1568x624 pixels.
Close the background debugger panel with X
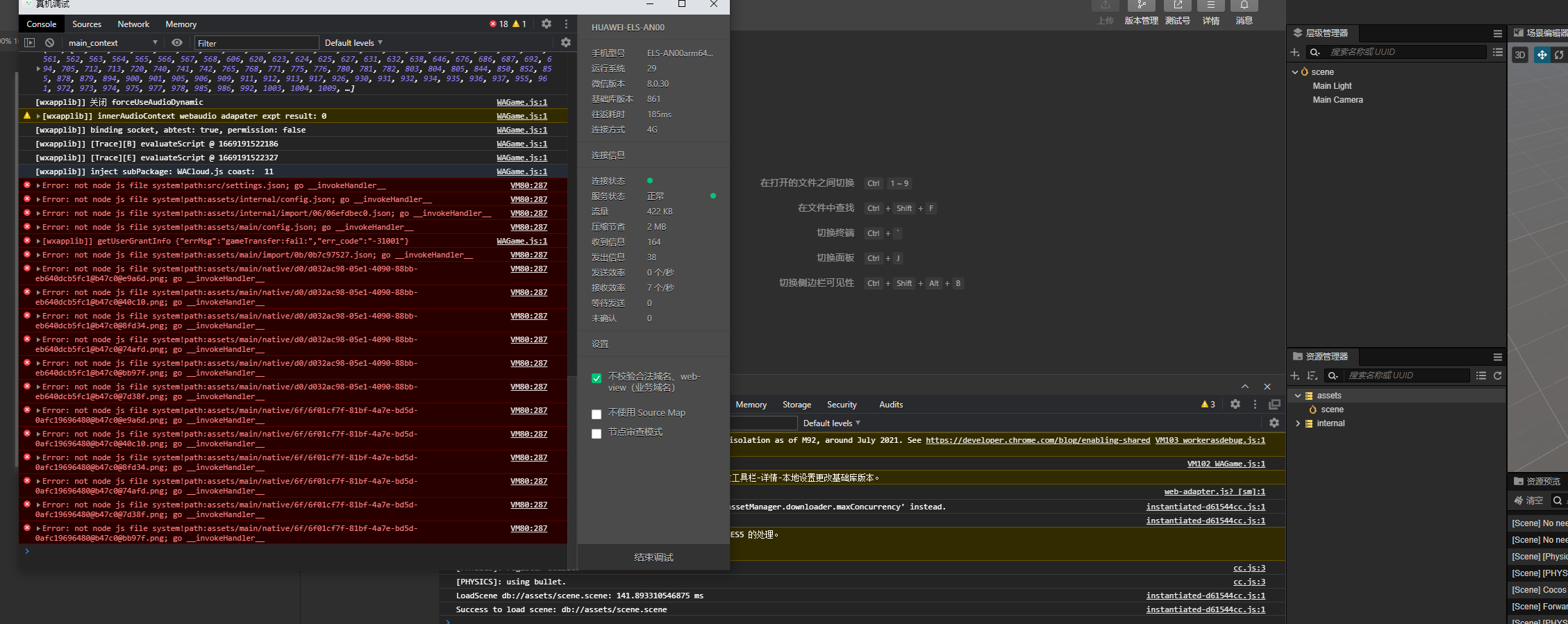click(1267, 387)
